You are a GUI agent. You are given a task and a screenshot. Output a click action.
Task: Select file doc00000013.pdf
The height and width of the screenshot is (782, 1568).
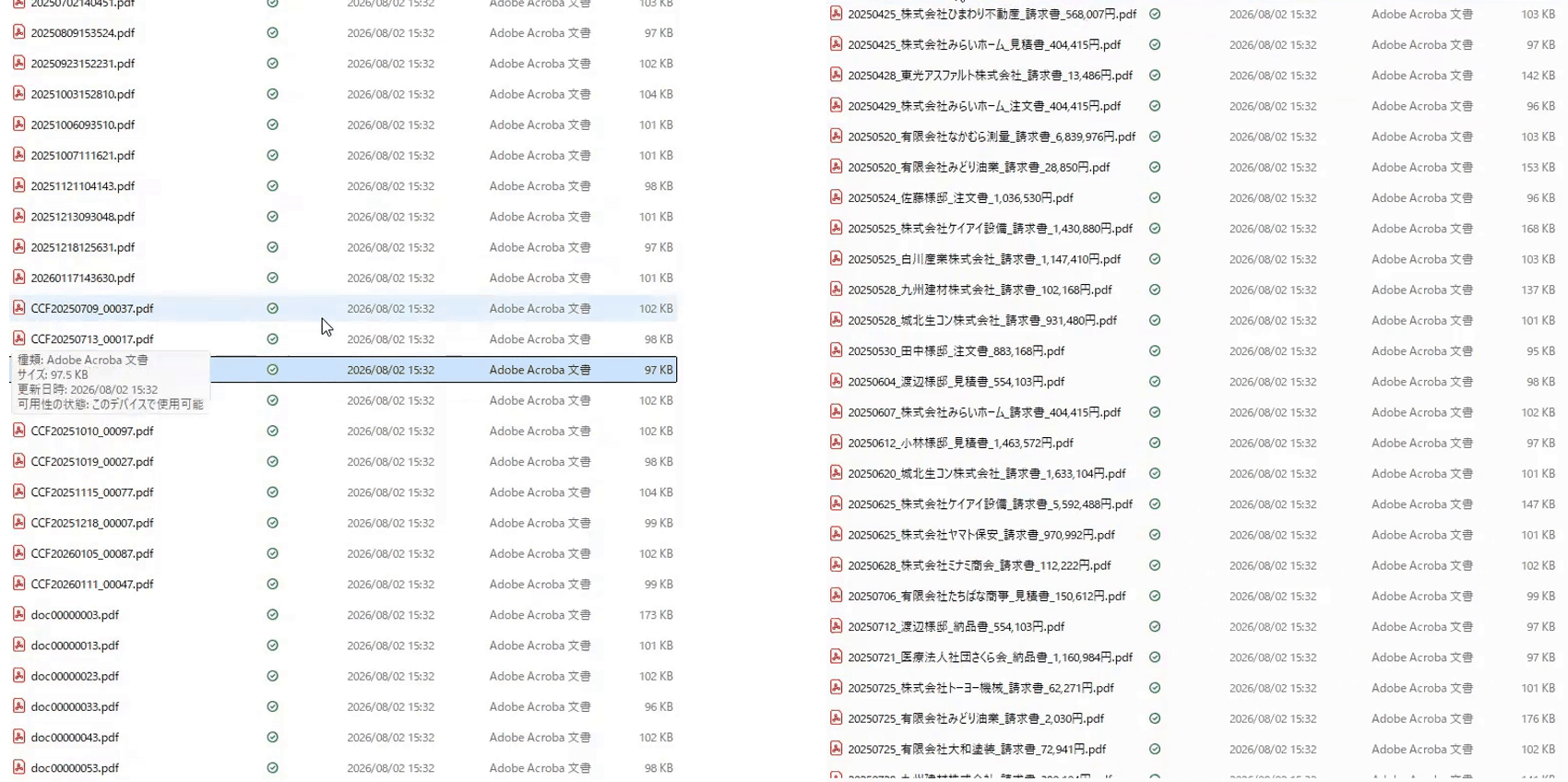click(75, 646)
